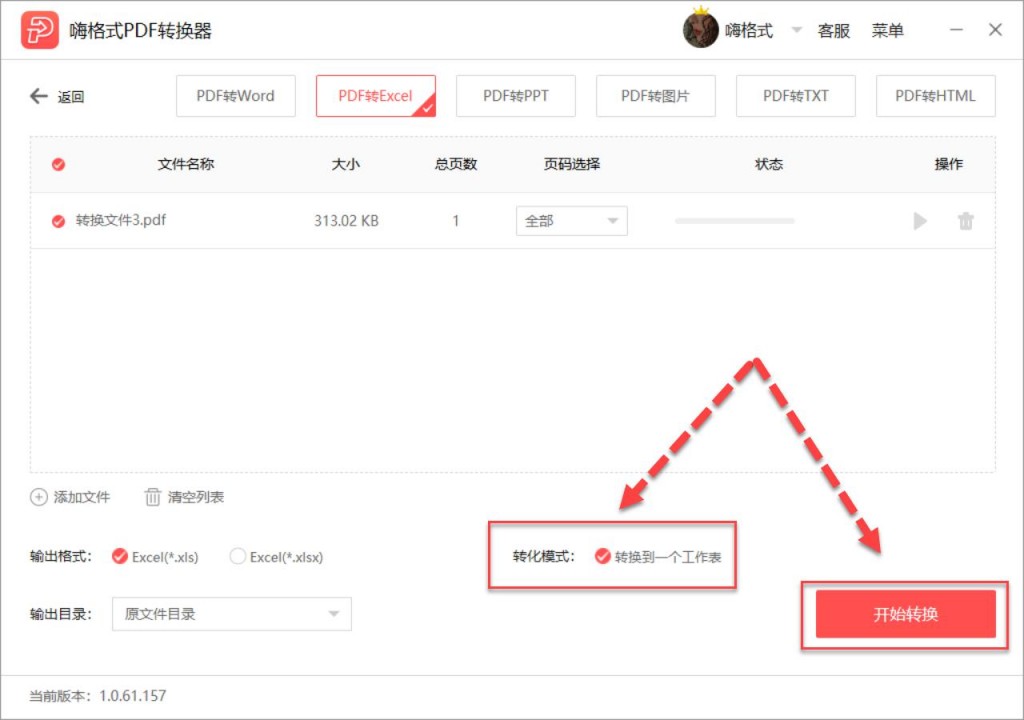Viewport: 1024px width, 720px height.
Task: Switch to the PDF转TXT tab
Action: tap(795, 96)
